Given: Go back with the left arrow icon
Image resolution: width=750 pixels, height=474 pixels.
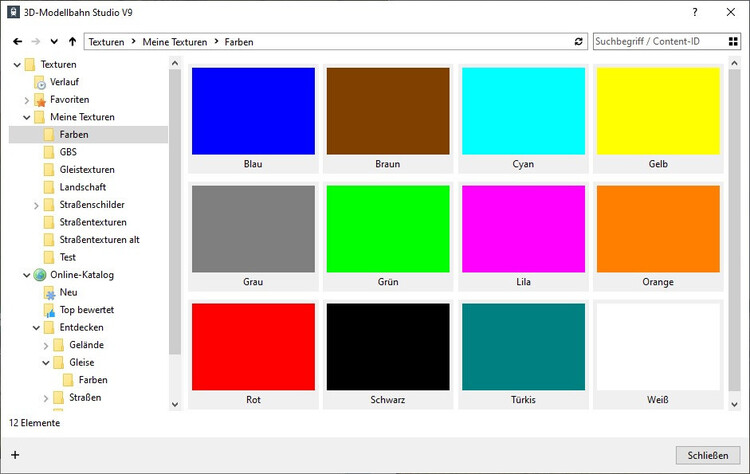Looking at the screenshot, I should click(18, 42).
